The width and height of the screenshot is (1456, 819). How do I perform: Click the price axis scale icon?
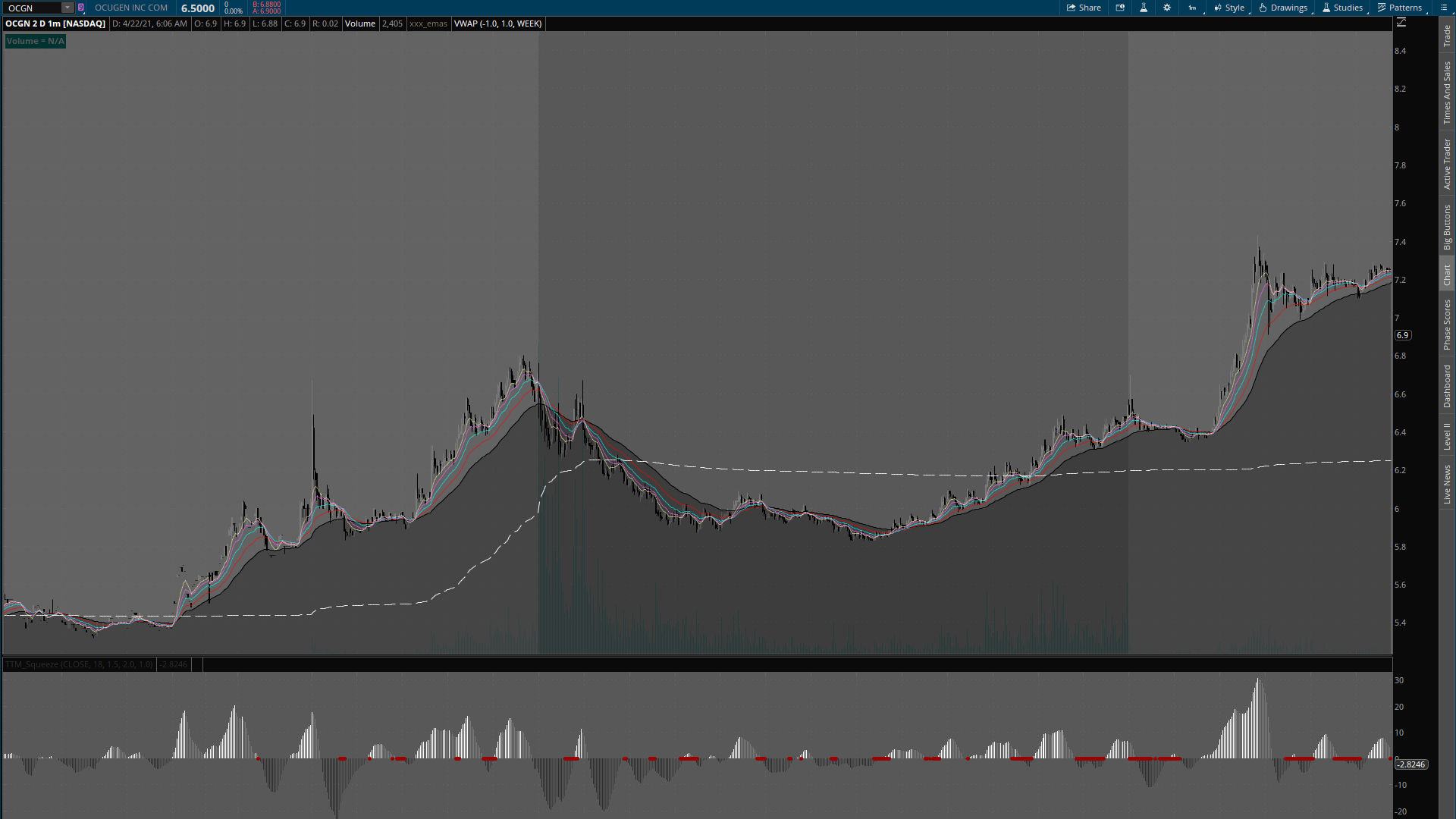1401,23
